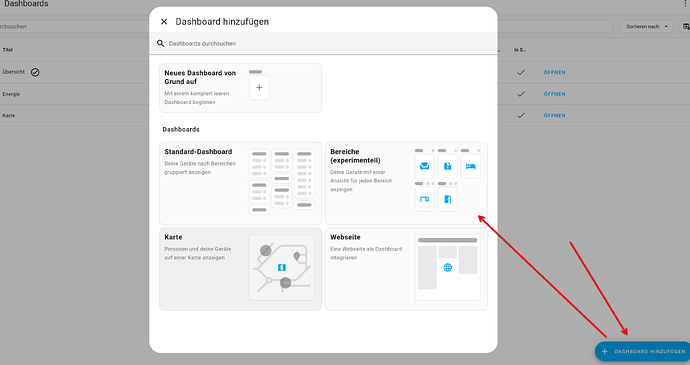Image resolution: width=690 pixels, height=365 pixels.
Task: Click the door icon in Bereiche preview
Action: click(448, 199)
